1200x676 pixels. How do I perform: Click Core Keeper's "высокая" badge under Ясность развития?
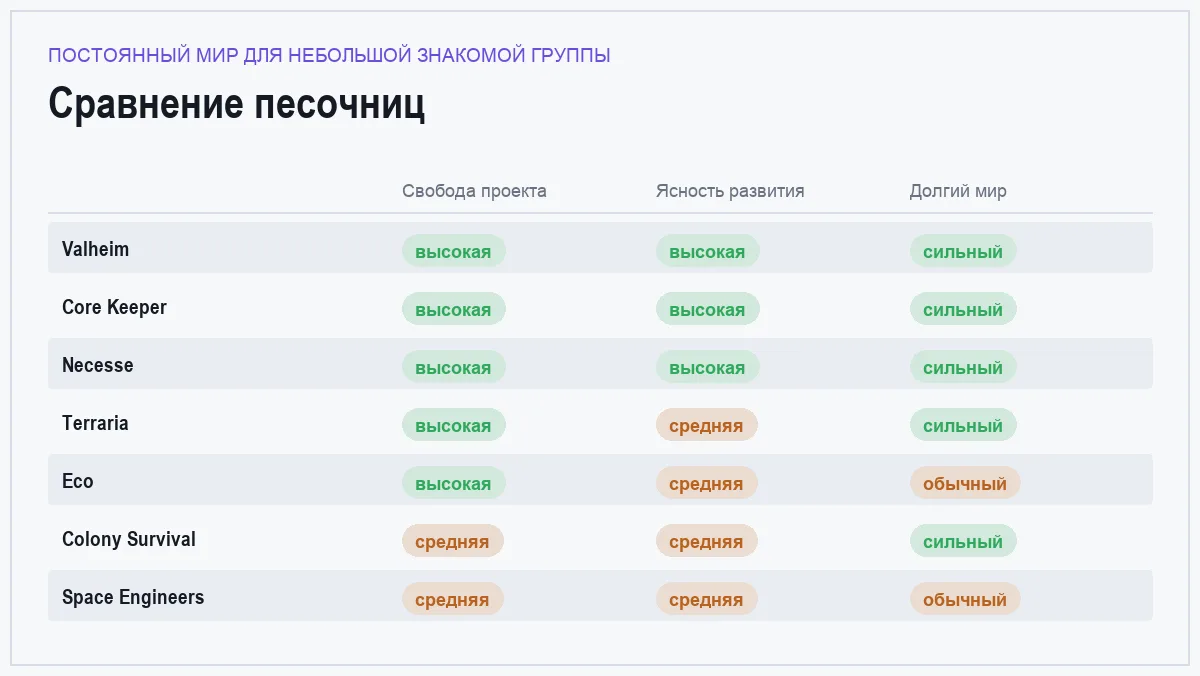[707, 309]
